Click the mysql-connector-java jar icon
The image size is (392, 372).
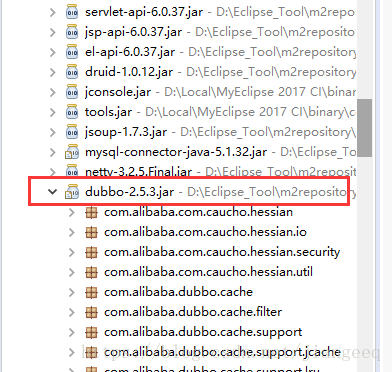pos(72,152)
